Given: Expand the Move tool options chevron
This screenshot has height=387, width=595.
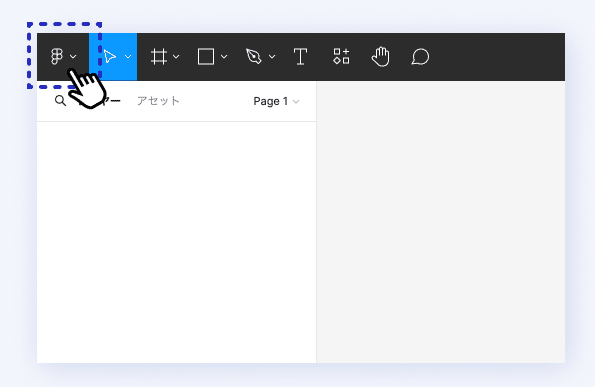Looking at the screenshot, I should point(128,57).
